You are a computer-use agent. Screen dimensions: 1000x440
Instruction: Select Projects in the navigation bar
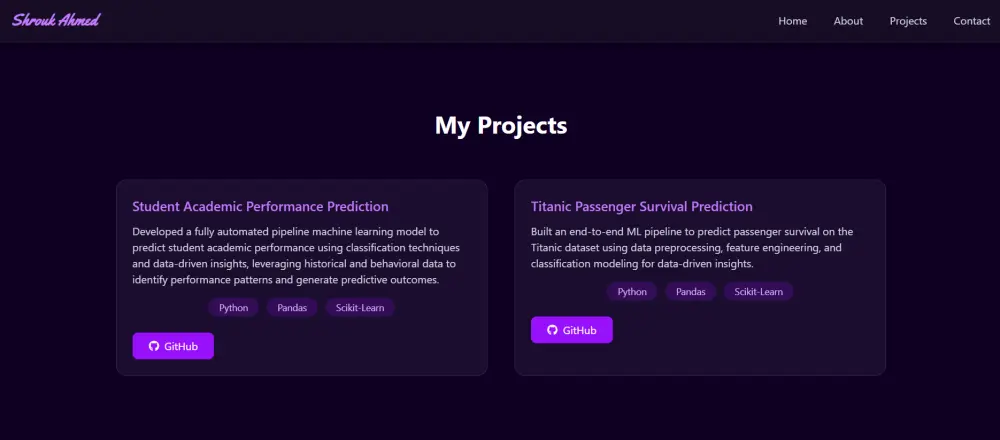(x=908, y=21)
